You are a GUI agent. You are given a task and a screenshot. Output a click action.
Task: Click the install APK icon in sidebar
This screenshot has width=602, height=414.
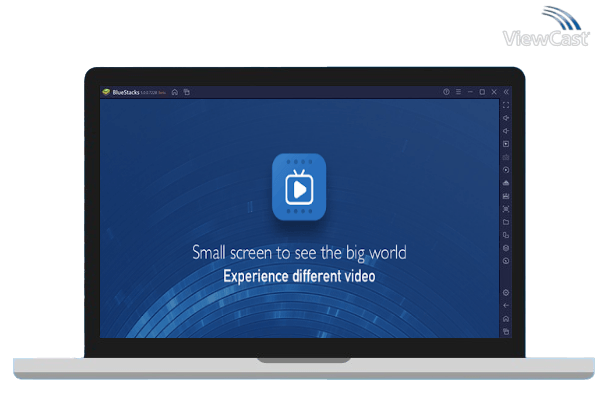506,196
